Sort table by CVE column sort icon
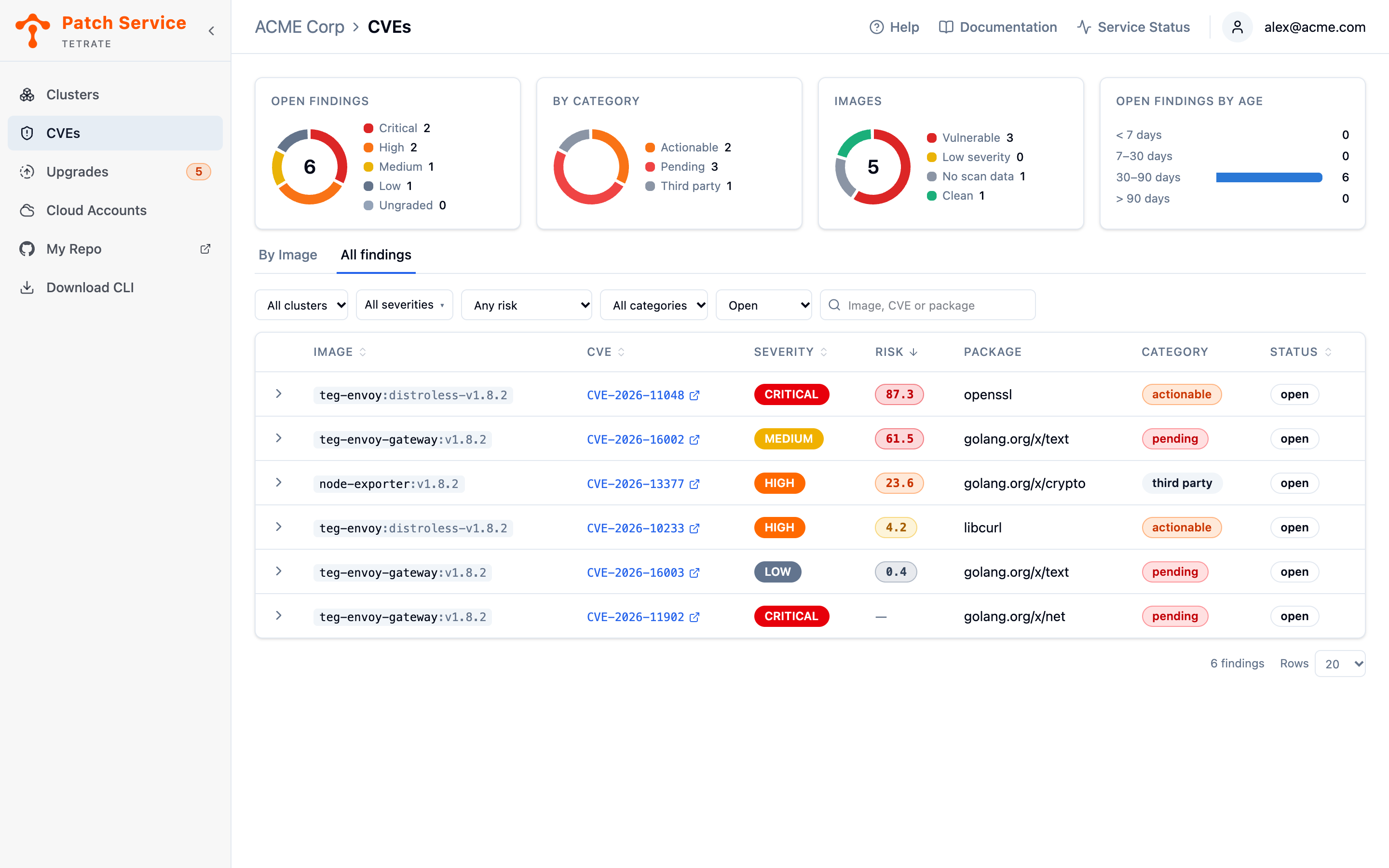Screen dimensions: 1389x868 (622, 352)
